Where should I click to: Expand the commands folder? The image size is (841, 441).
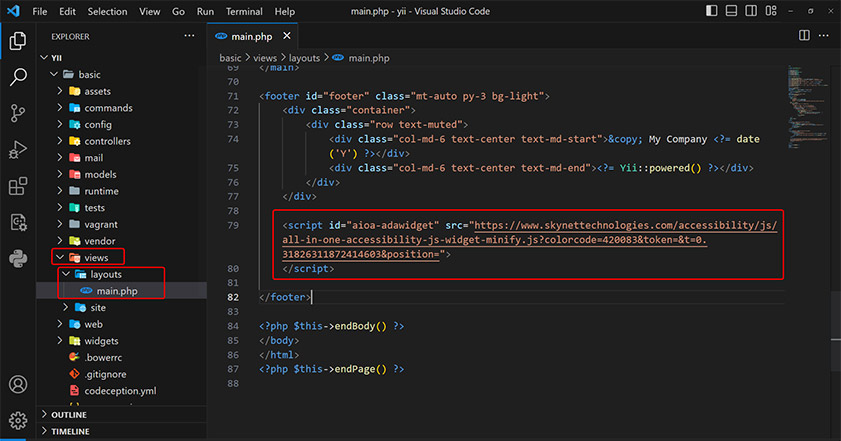tap(121, 107)
